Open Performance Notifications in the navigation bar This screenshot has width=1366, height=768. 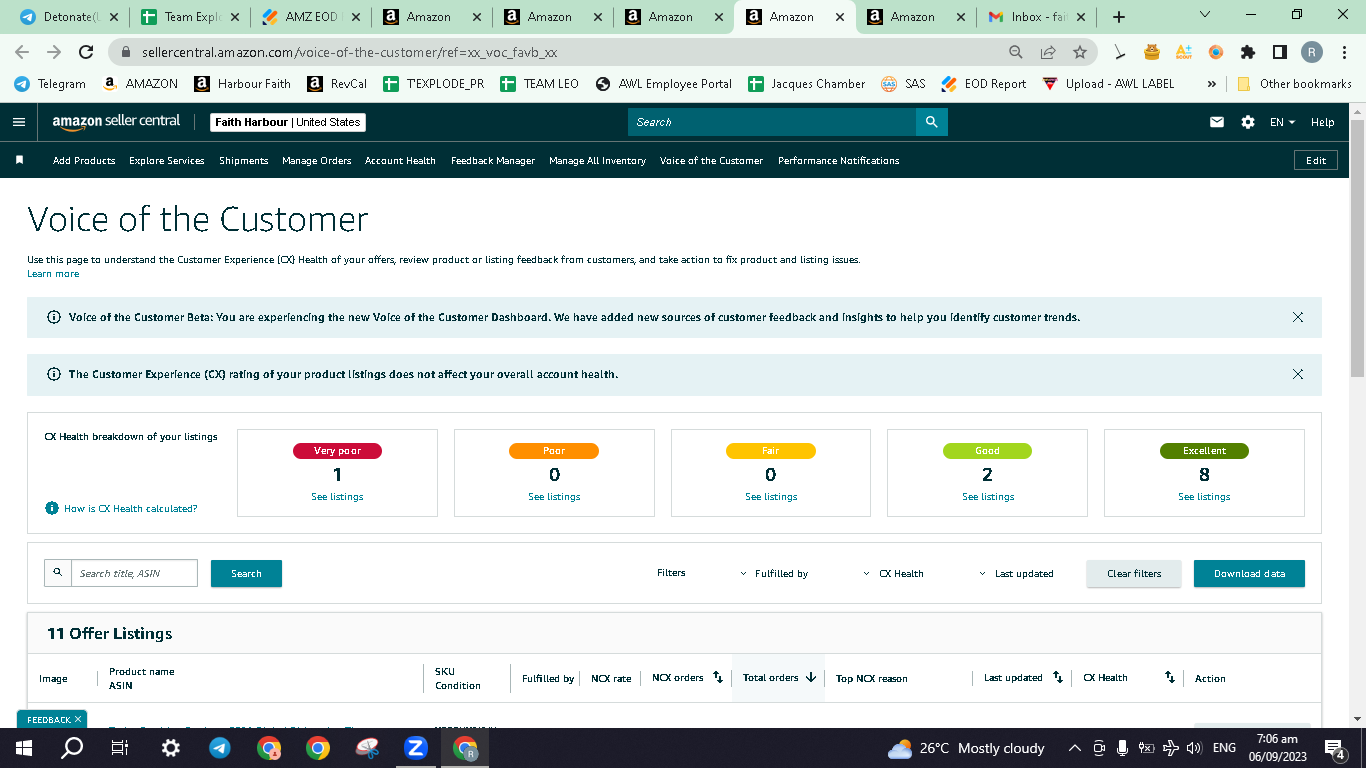[x=839, y=160]
